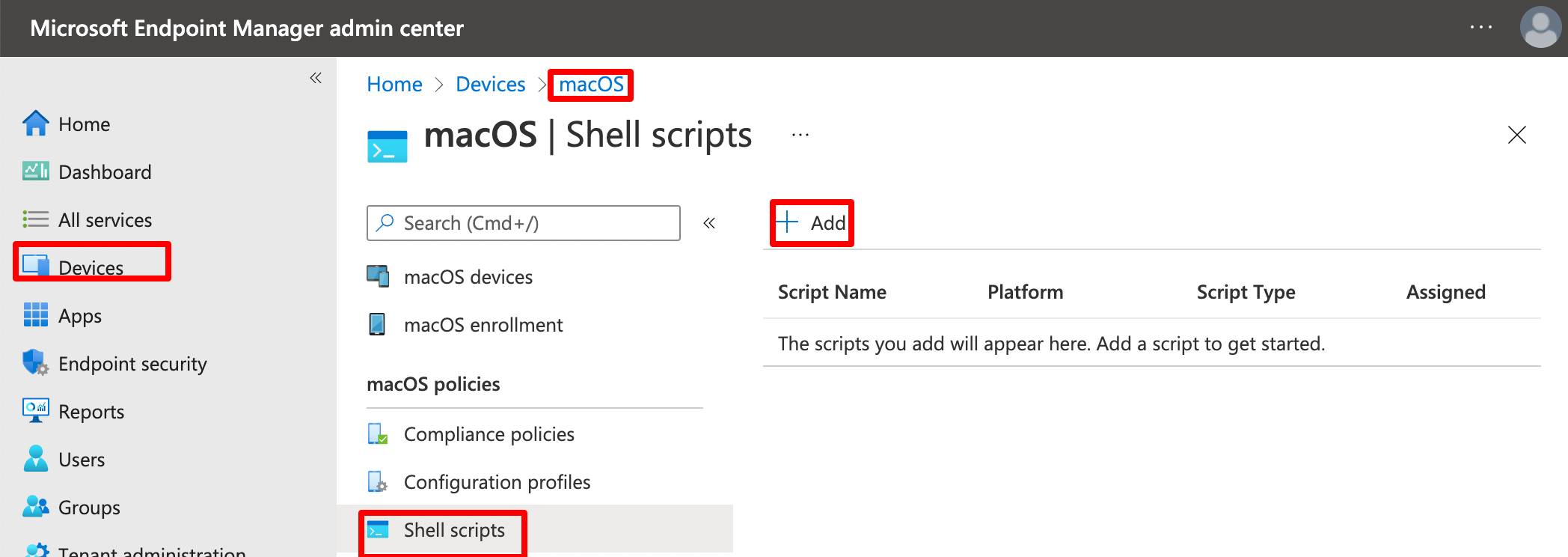Click the Configuration profiles icon
This screenshot has height=557, width=1568.
click(x=378, y=481)
